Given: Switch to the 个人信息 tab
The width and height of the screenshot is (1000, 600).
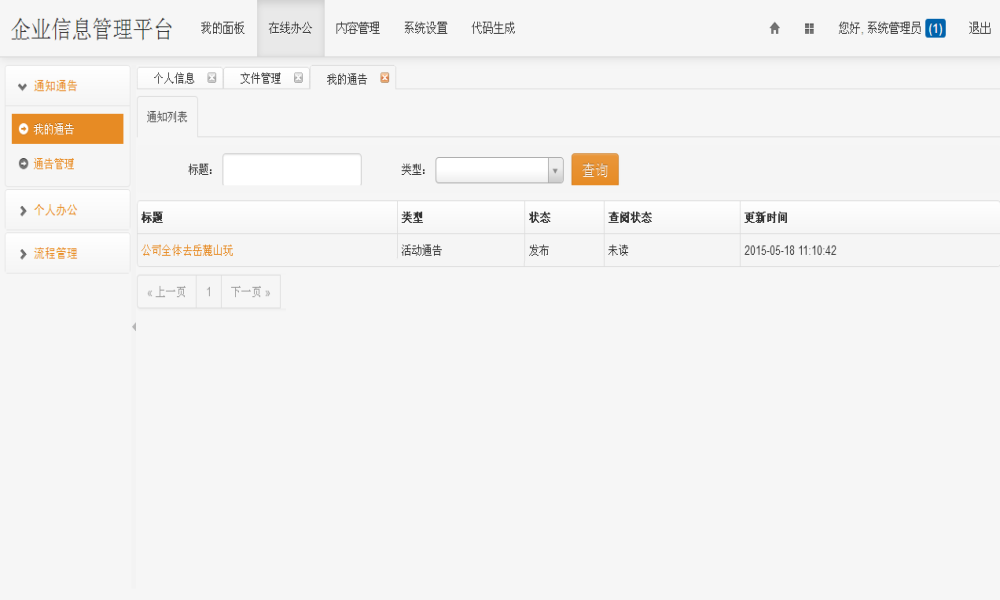Looking at the screenshot, I should (x=174, y=78).
